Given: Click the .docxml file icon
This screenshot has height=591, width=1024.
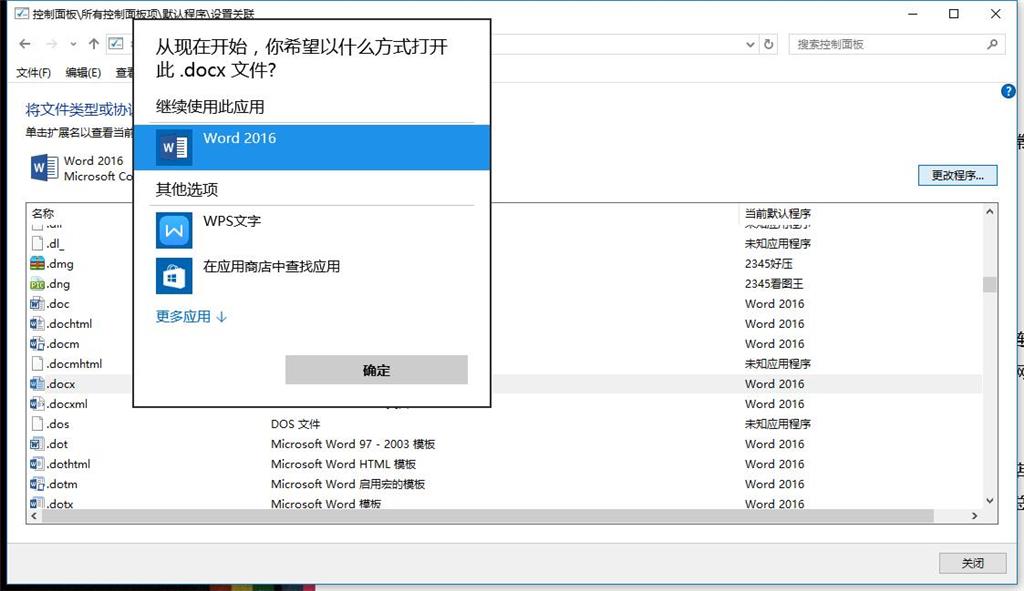Looking at the screenshot, I should [x=37, y=404].
